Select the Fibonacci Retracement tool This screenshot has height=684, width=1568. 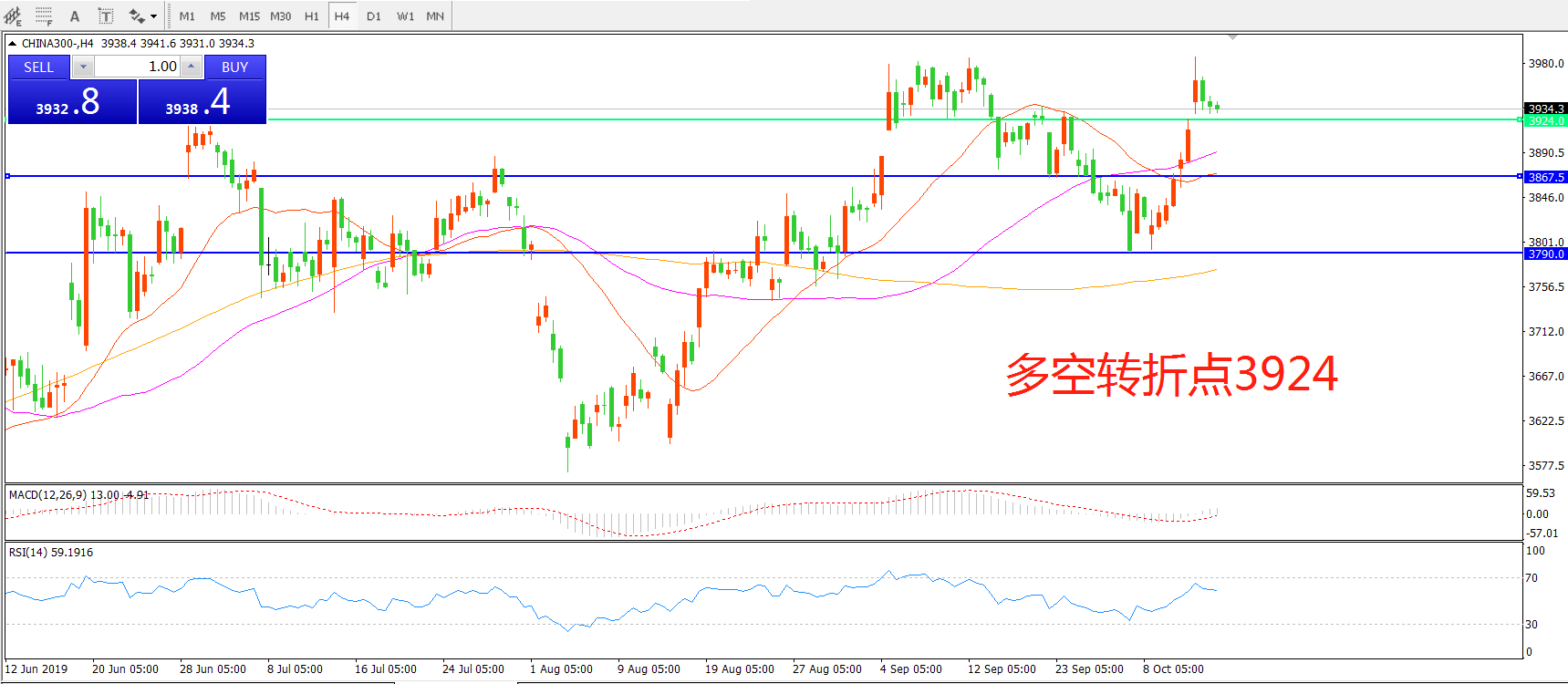(x=44, y=16)
